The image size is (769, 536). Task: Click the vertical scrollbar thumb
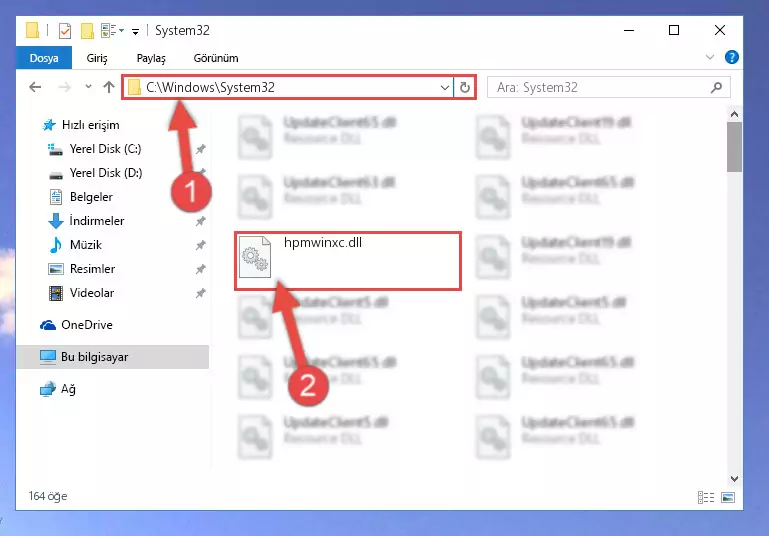click(x=734, y=147)
